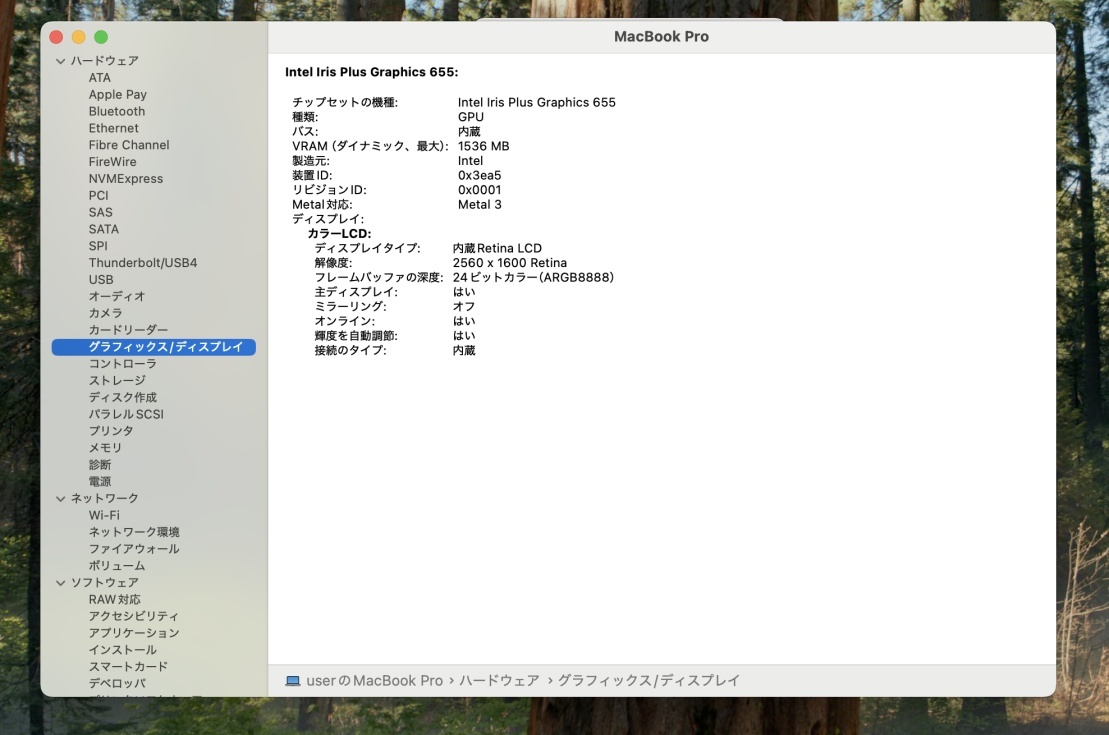Click the 'MacBook Pro' window title
Screen dimensions: 1109x735
tap(661, 37)
